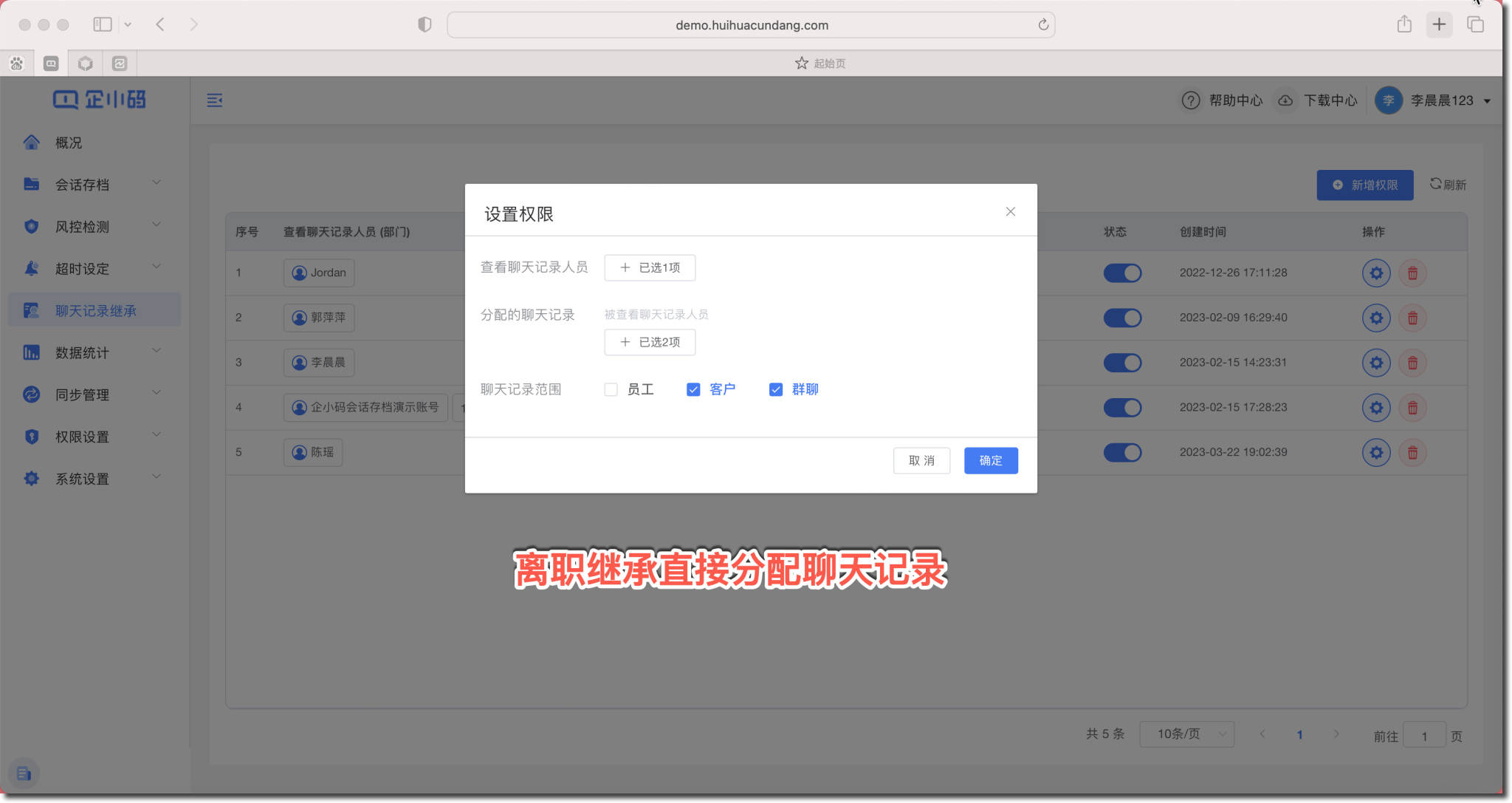Image resolution: width=1512 pixels, height=803 pixels.
Task: Open the second pinned Safari tab
Action: click(x=51, y=64)
